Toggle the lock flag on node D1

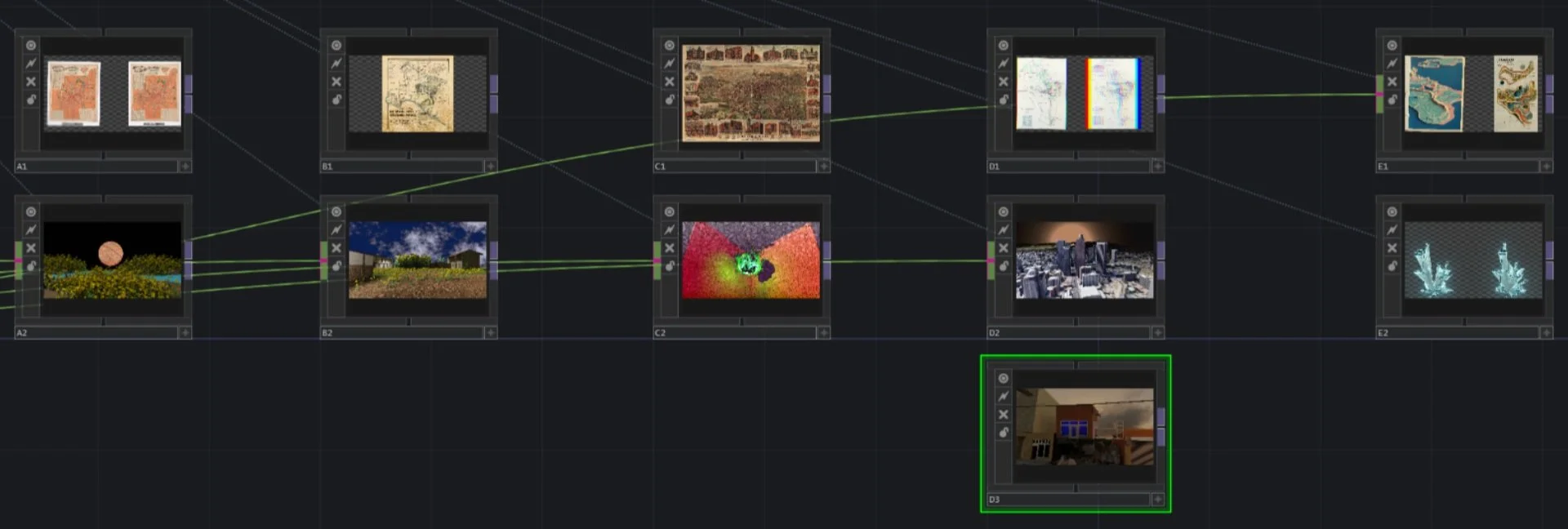(1004, 100)
